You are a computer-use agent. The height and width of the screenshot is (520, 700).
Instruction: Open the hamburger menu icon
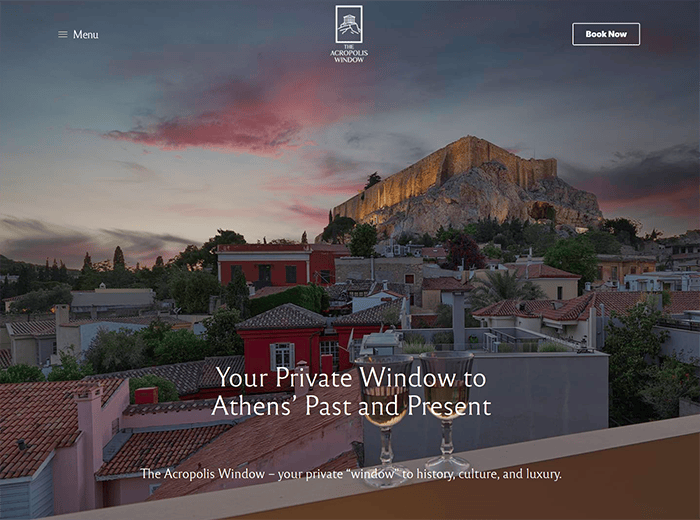[x=62, y=34]
